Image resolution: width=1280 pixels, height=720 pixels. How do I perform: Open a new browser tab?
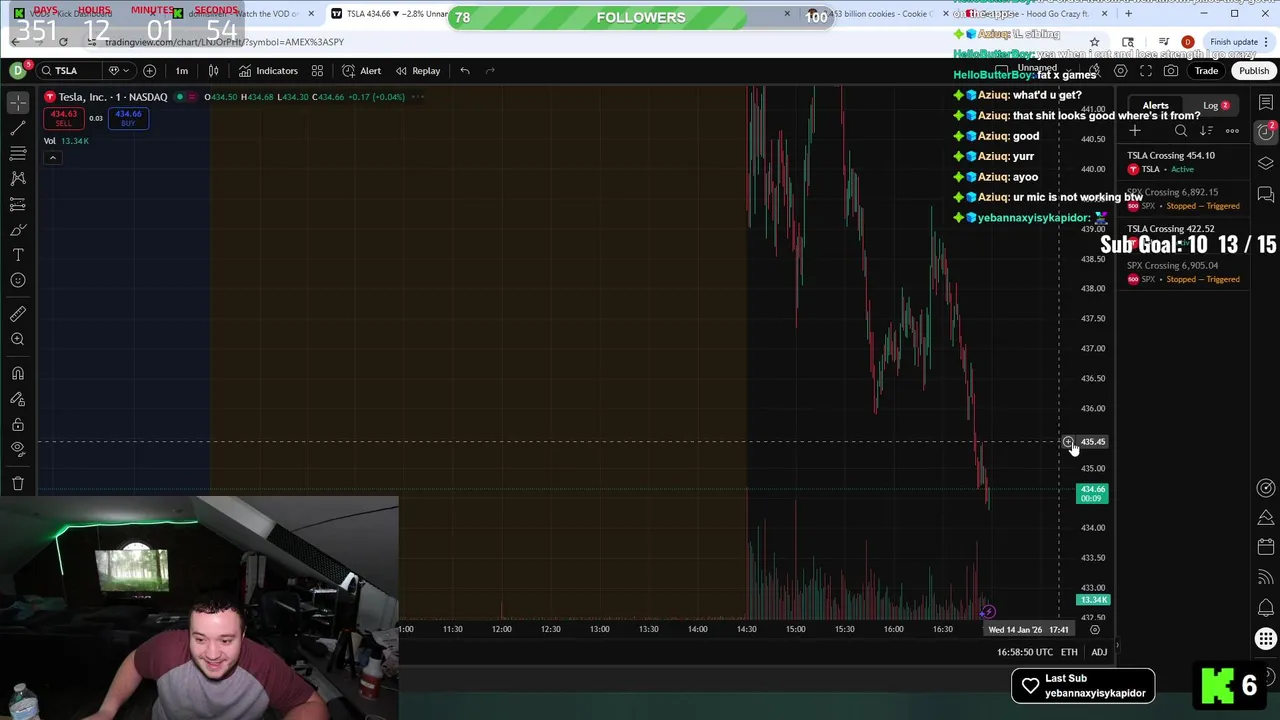(x=1128, y=14)
